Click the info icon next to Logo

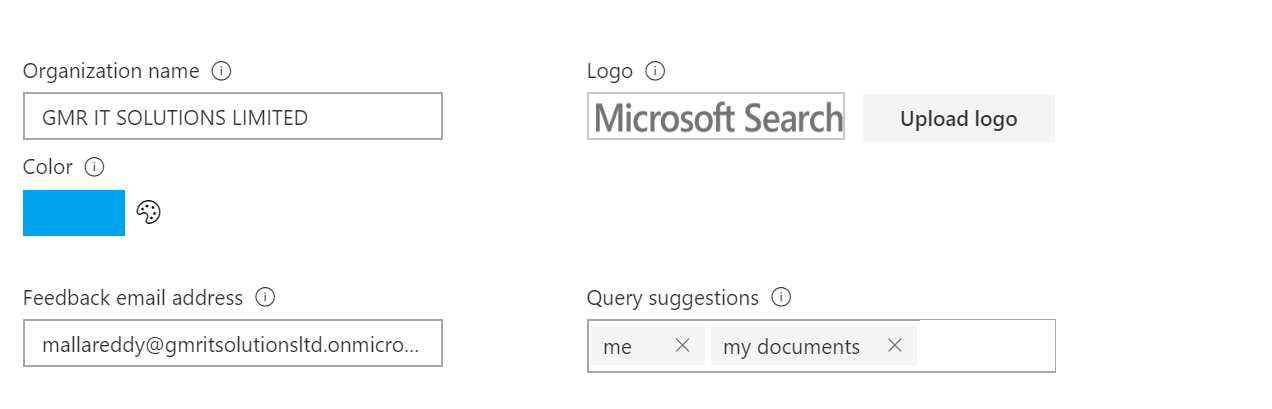[655, 72]
